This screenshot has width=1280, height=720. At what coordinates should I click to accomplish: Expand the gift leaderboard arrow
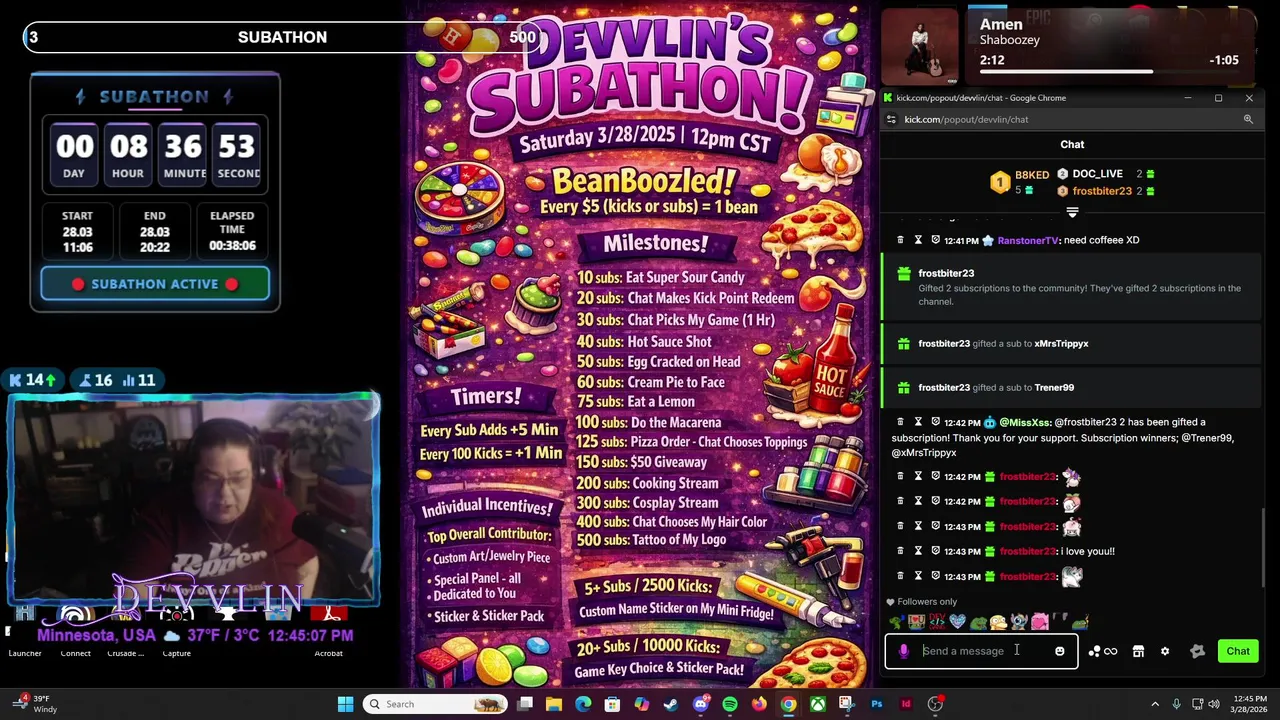pos(1072,212)
